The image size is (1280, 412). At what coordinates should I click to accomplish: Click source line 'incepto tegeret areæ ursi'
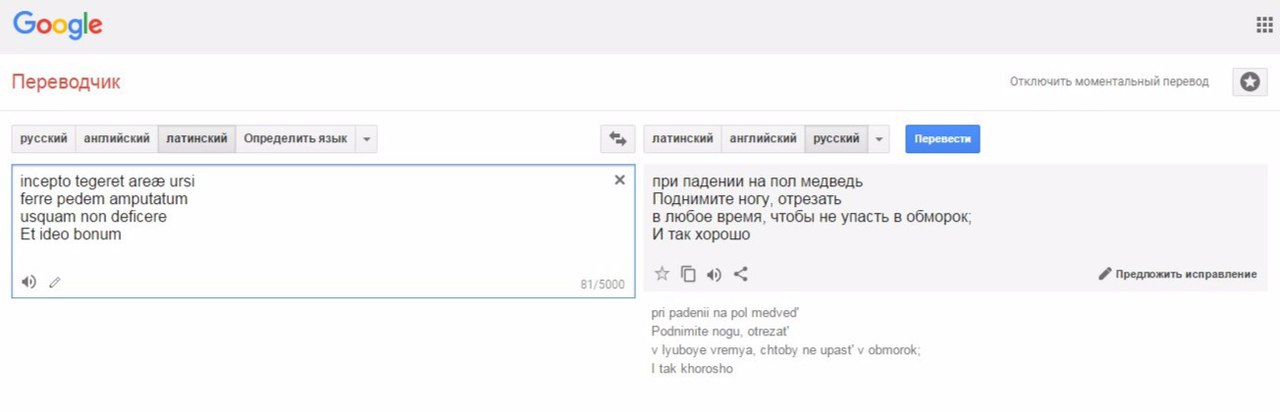click(x=107, y=181)
